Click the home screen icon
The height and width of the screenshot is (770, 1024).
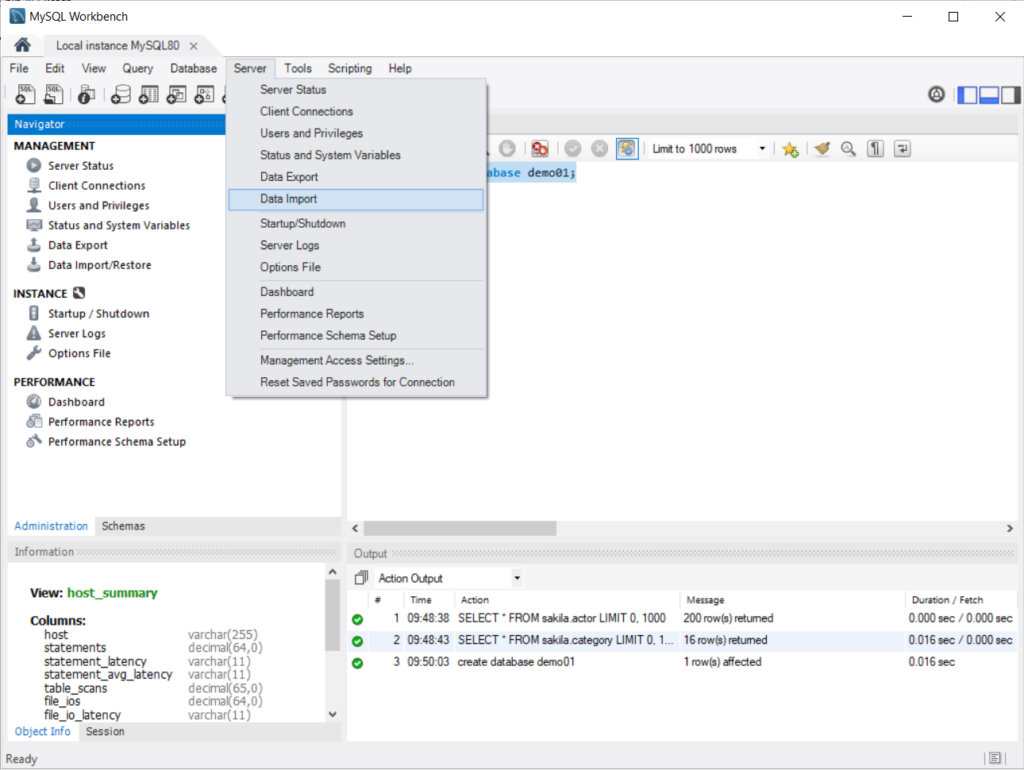[22, 44]
